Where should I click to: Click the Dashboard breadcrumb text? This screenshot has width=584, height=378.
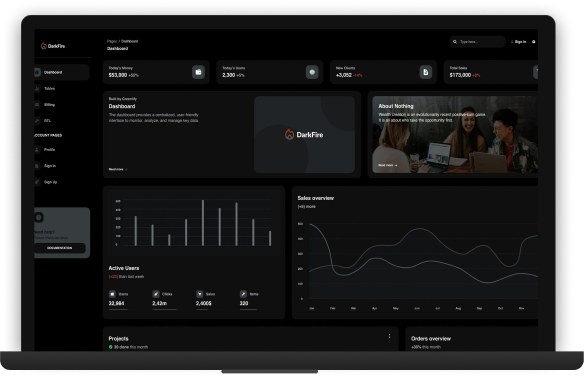pos(130,41)
